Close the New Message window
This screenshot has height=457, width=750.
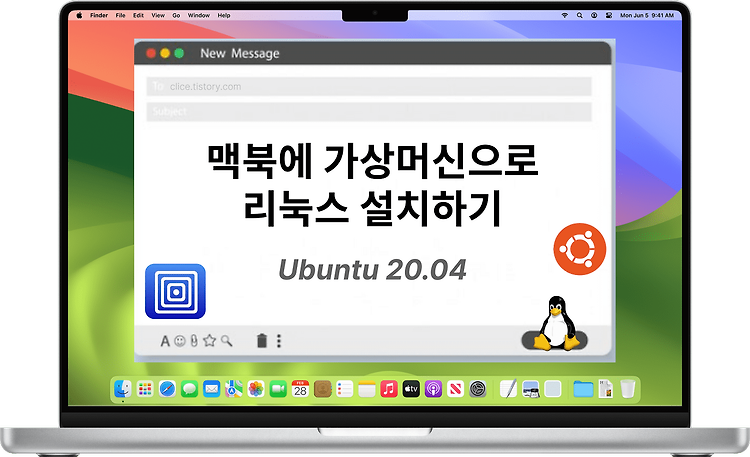coord(151,53)
